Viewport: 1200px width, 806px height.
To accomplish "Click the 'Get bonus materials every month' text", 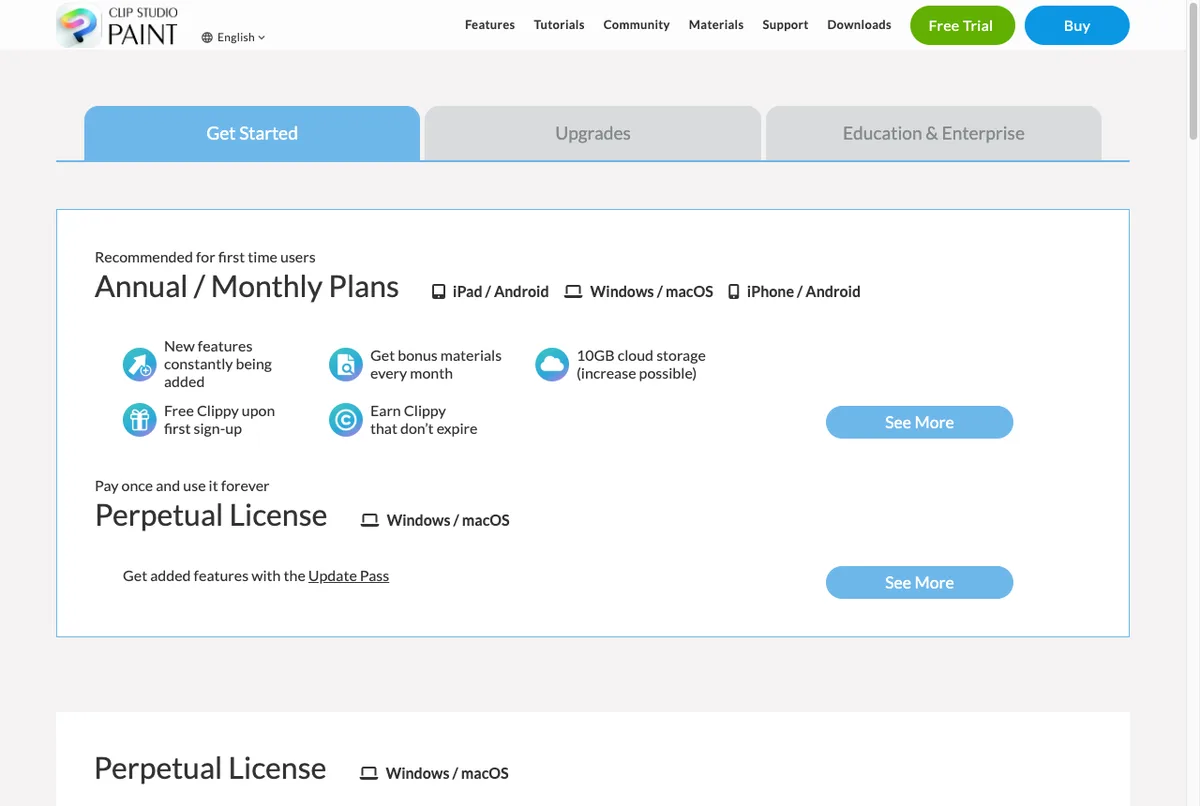I will (x=436, y=364).
